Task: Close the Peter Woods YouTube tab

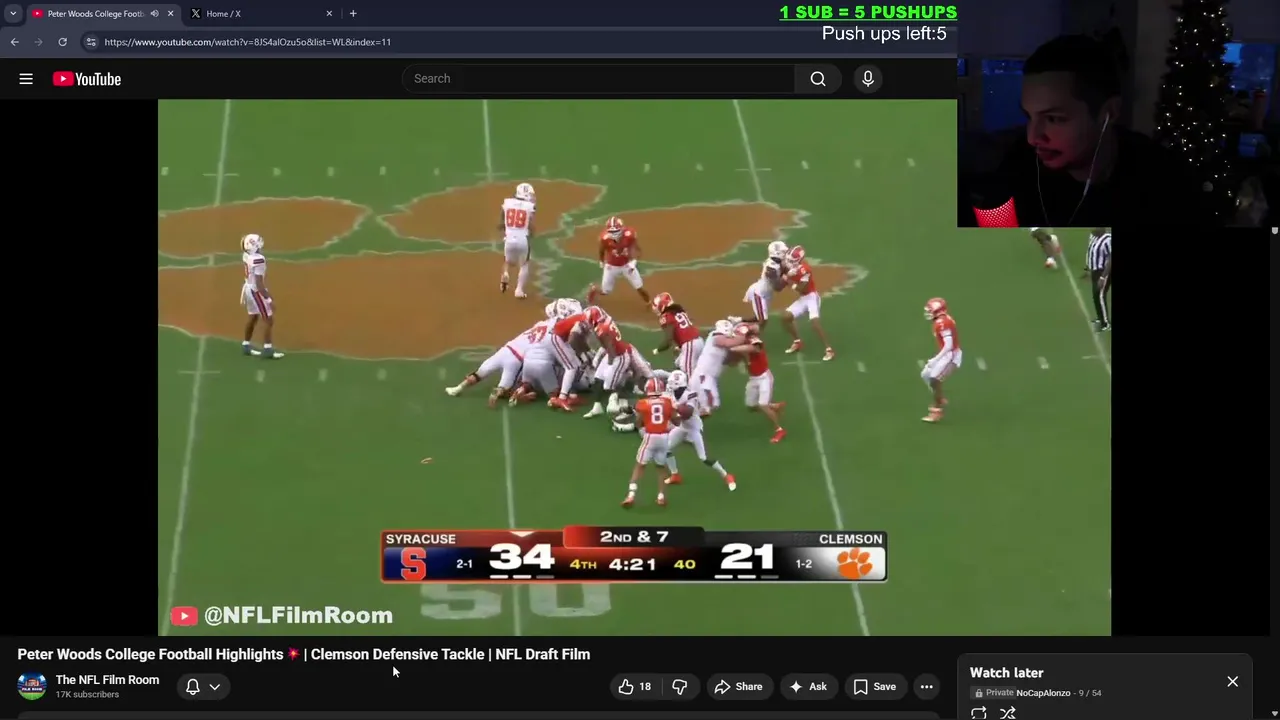Action: coord(170,14)
